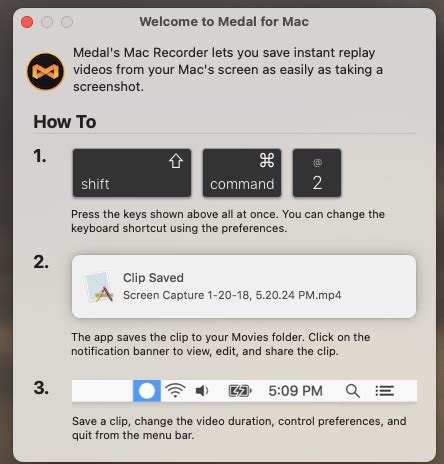Click the notification center list icon
Viewport: 444px width, 464px height.
pyautogui.click(x=385, y=391)
